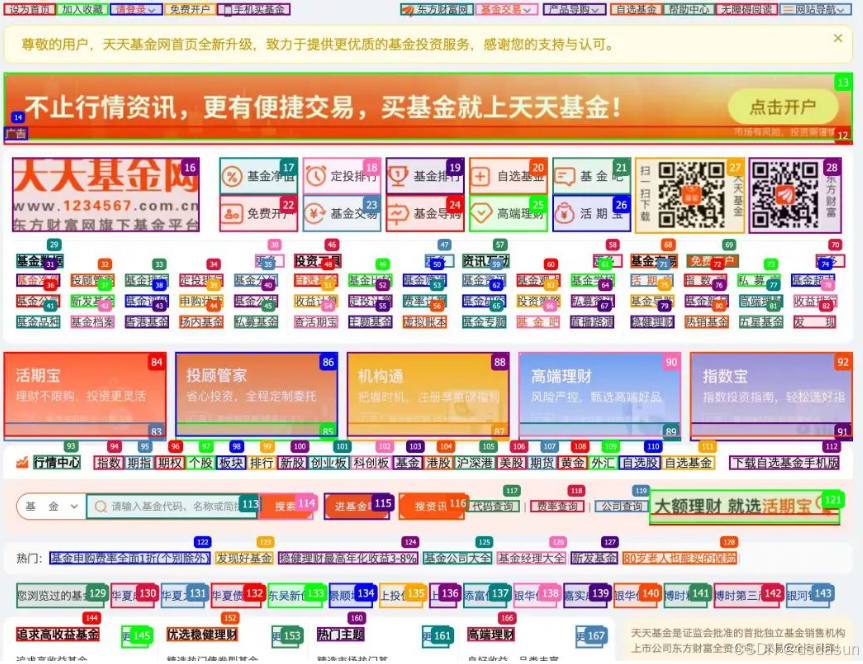Click the plus icon of the 自选基金 tile
The image size is (863, 664).
[480, 177]
